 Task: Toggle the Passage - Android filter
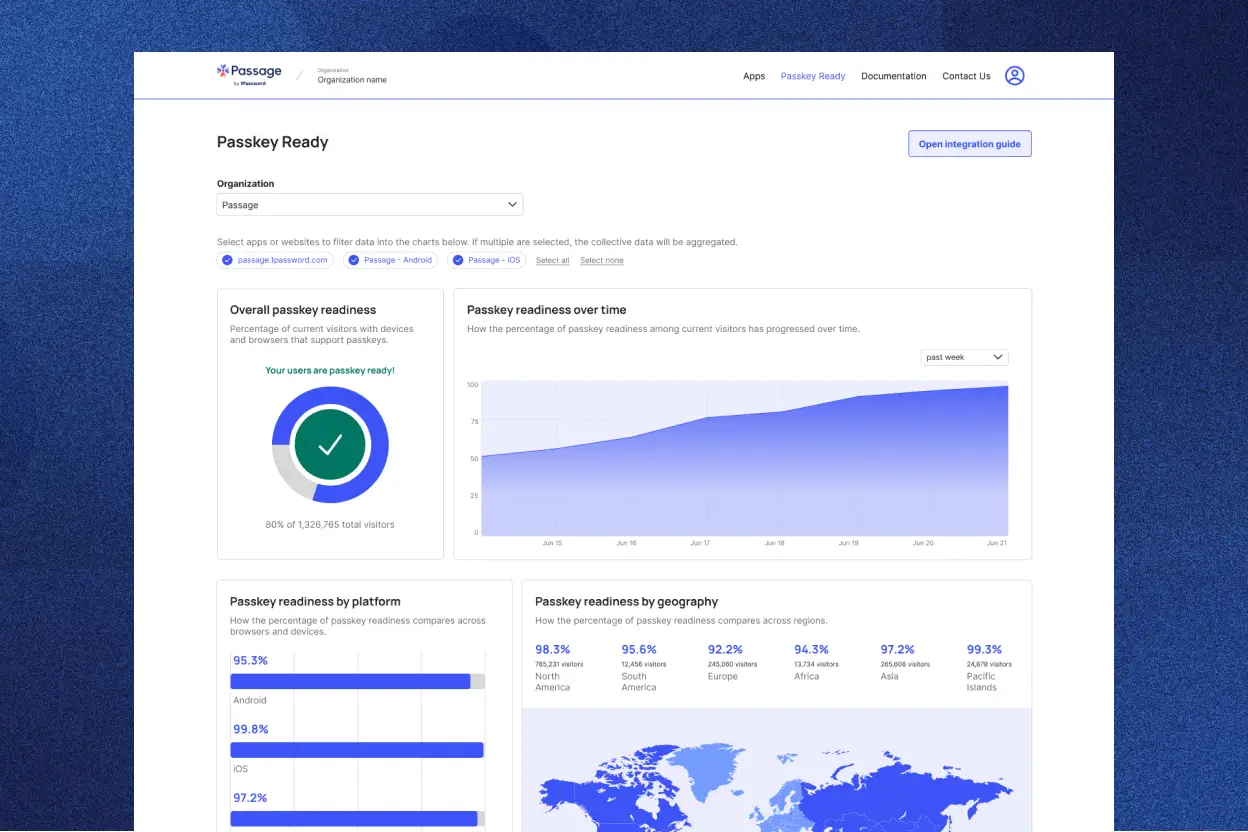click(x=390, y=260)
